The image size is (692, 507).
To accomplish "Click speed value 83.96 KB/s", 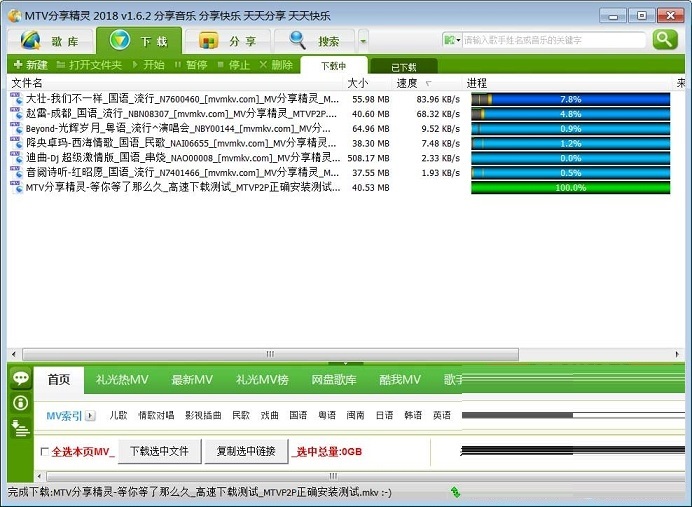I will point(438,99).
